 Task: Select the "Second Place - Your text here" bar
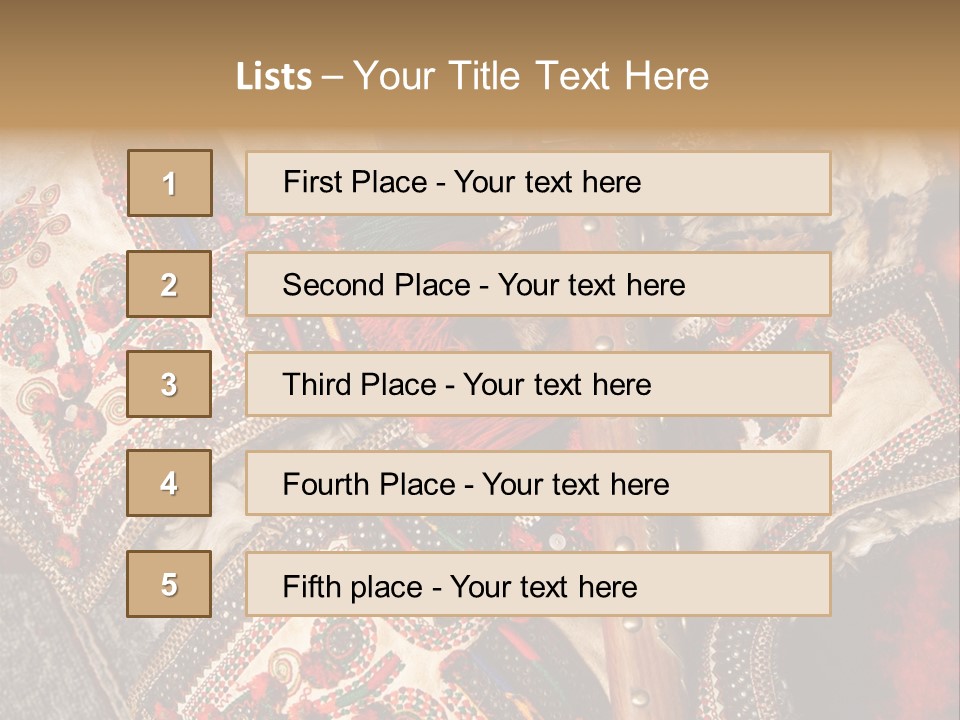pos(538,284)
